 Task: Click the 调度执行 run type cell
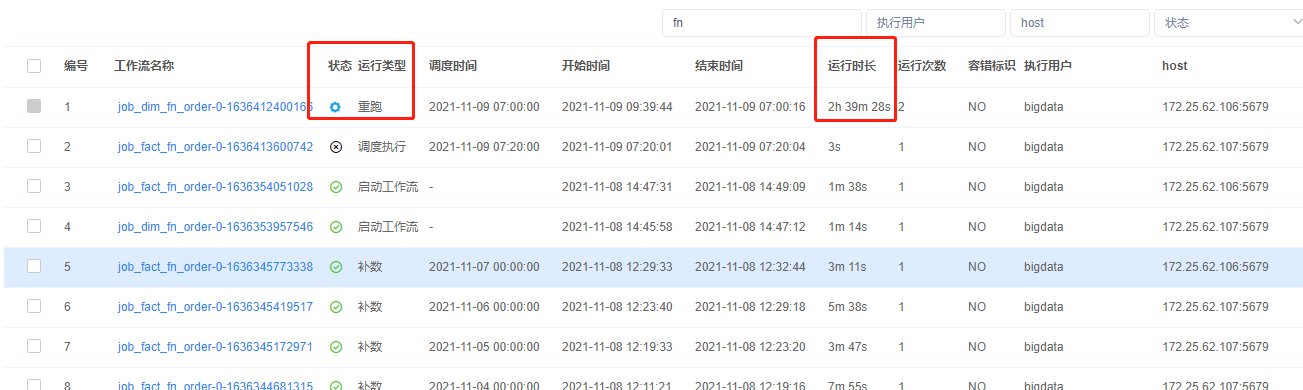382,147
